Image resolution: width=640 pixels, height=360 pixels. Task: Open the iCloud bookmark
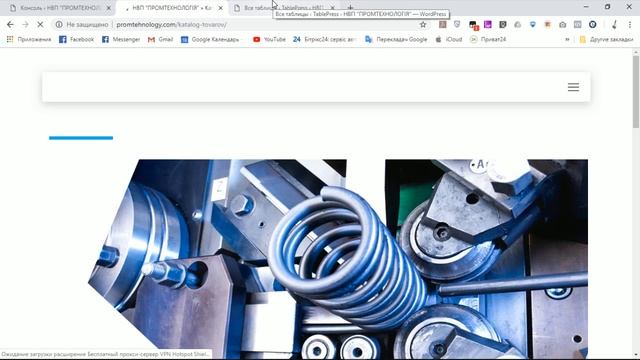pyautogui.click(x=449, y=39)
